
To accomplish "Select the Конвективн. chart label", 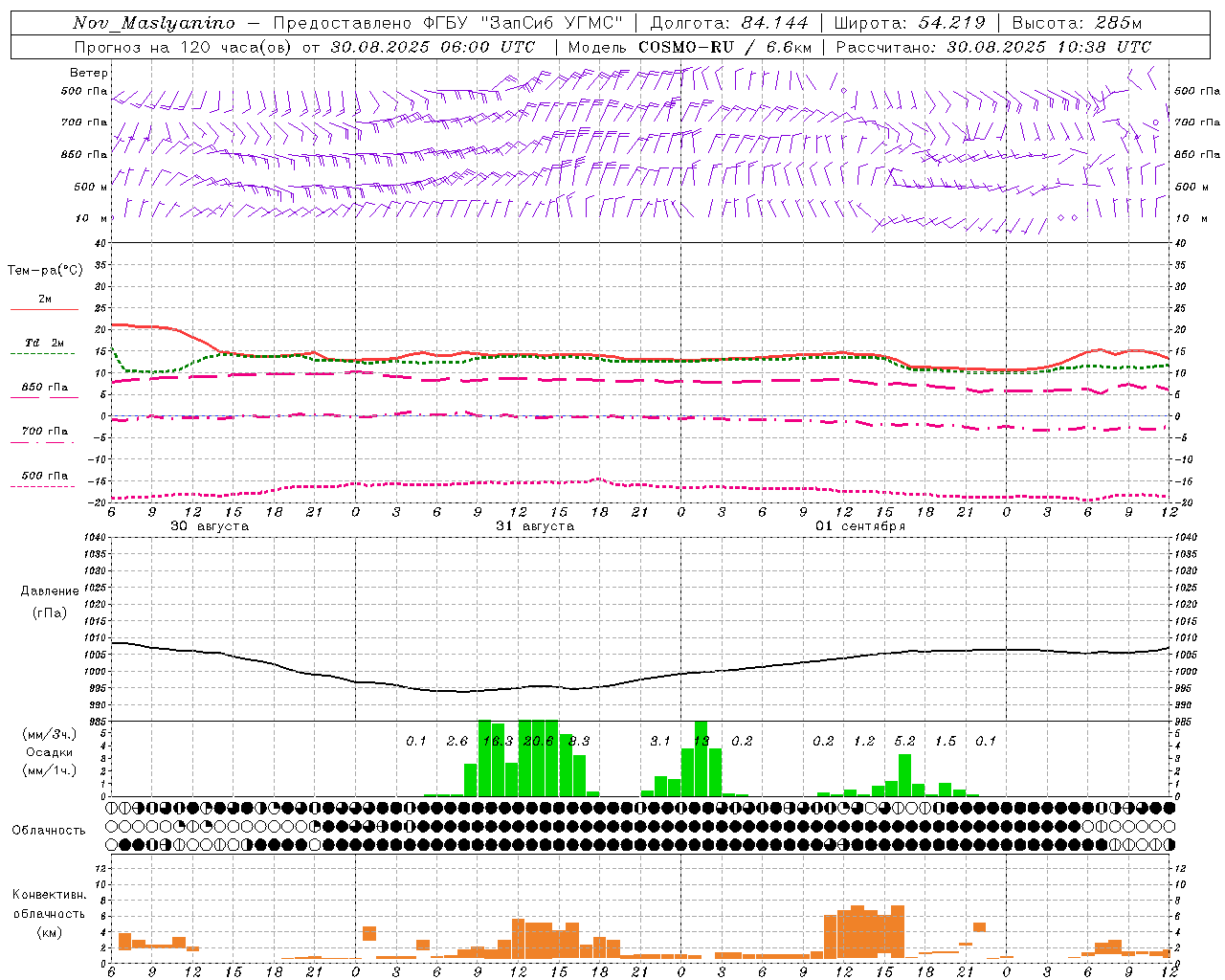I will click(x=49, y=895).
